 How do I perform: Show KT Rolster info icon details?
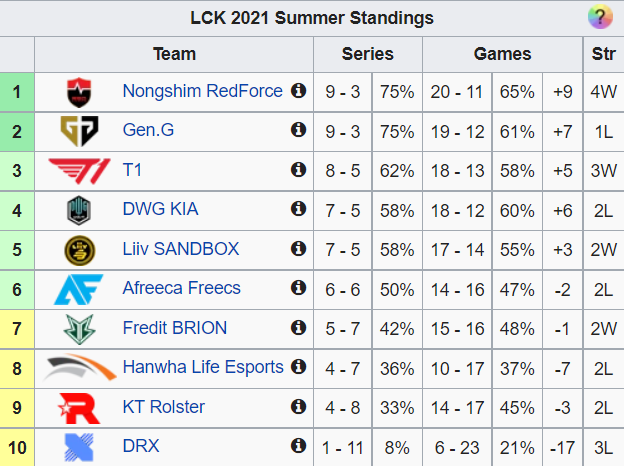tap(298, 407)
